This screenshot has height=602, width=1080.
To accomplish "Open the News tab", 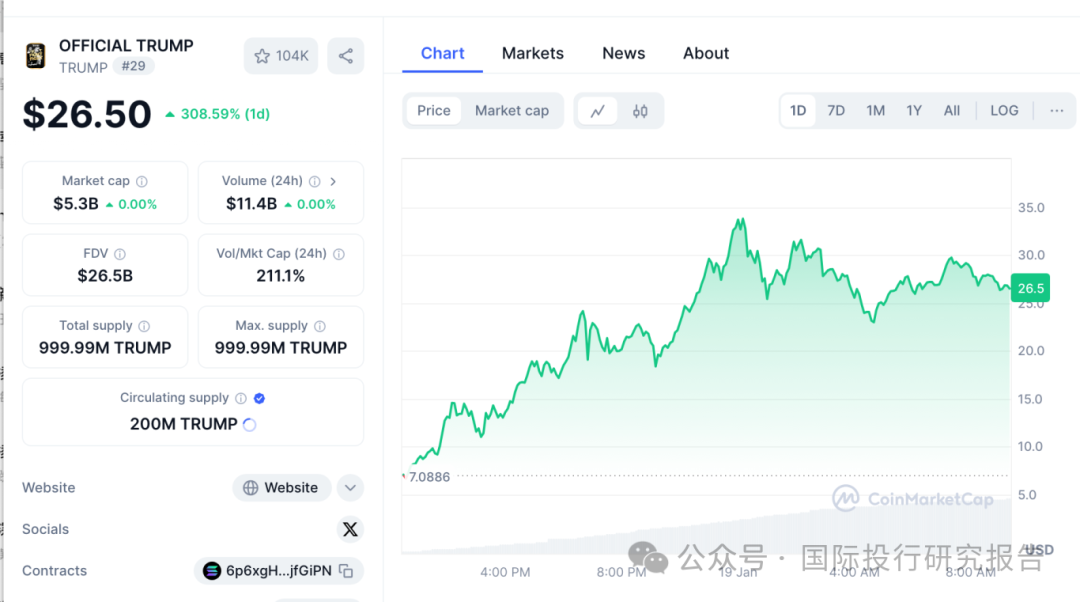I will (623, 53).
